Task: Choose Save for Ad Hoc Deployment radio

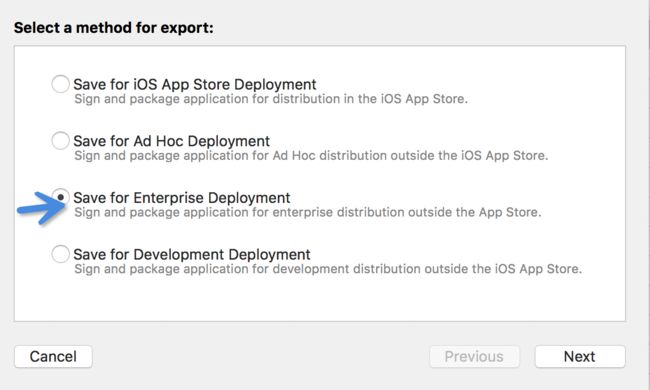Action: pyautogui.click(x=60, y=140)
